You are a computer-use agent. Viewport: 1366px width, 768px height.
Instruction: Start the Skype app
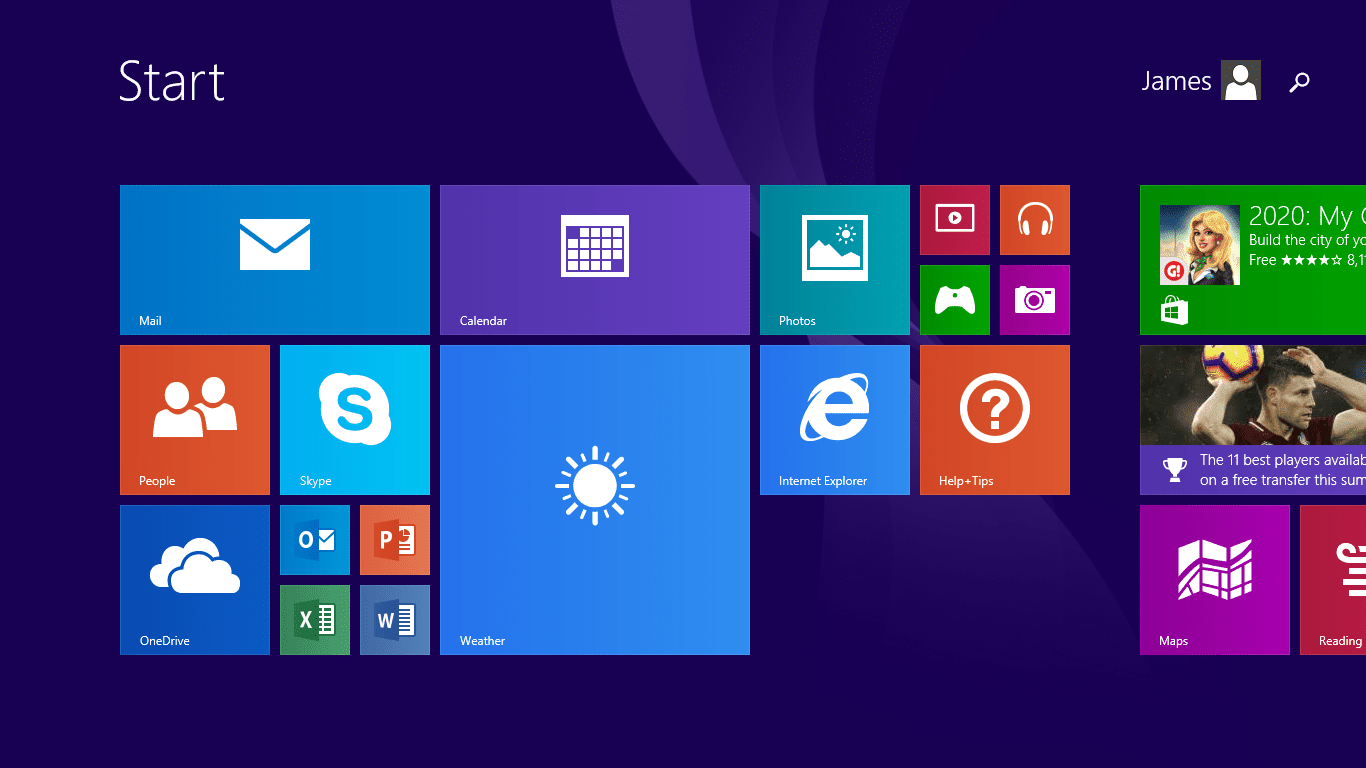pyautogui.click(x=354, y=420)
